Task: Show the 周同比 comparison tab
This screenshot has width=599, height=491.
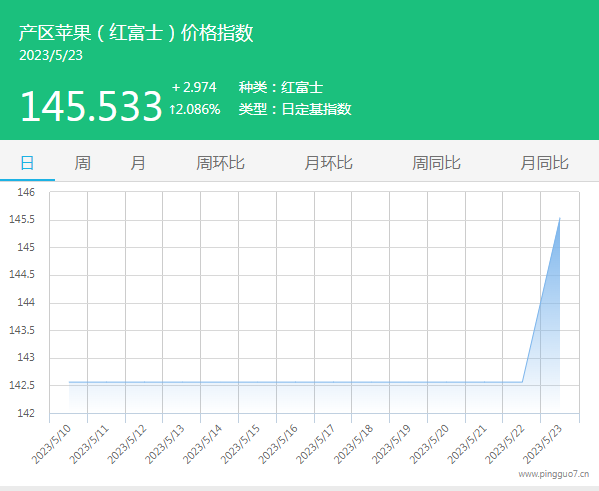Action: pyautogui.click(x=437, y=163)
